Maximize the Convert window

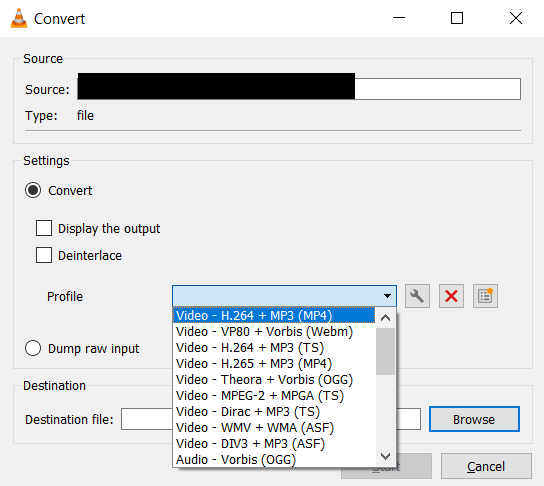(457, 18)
